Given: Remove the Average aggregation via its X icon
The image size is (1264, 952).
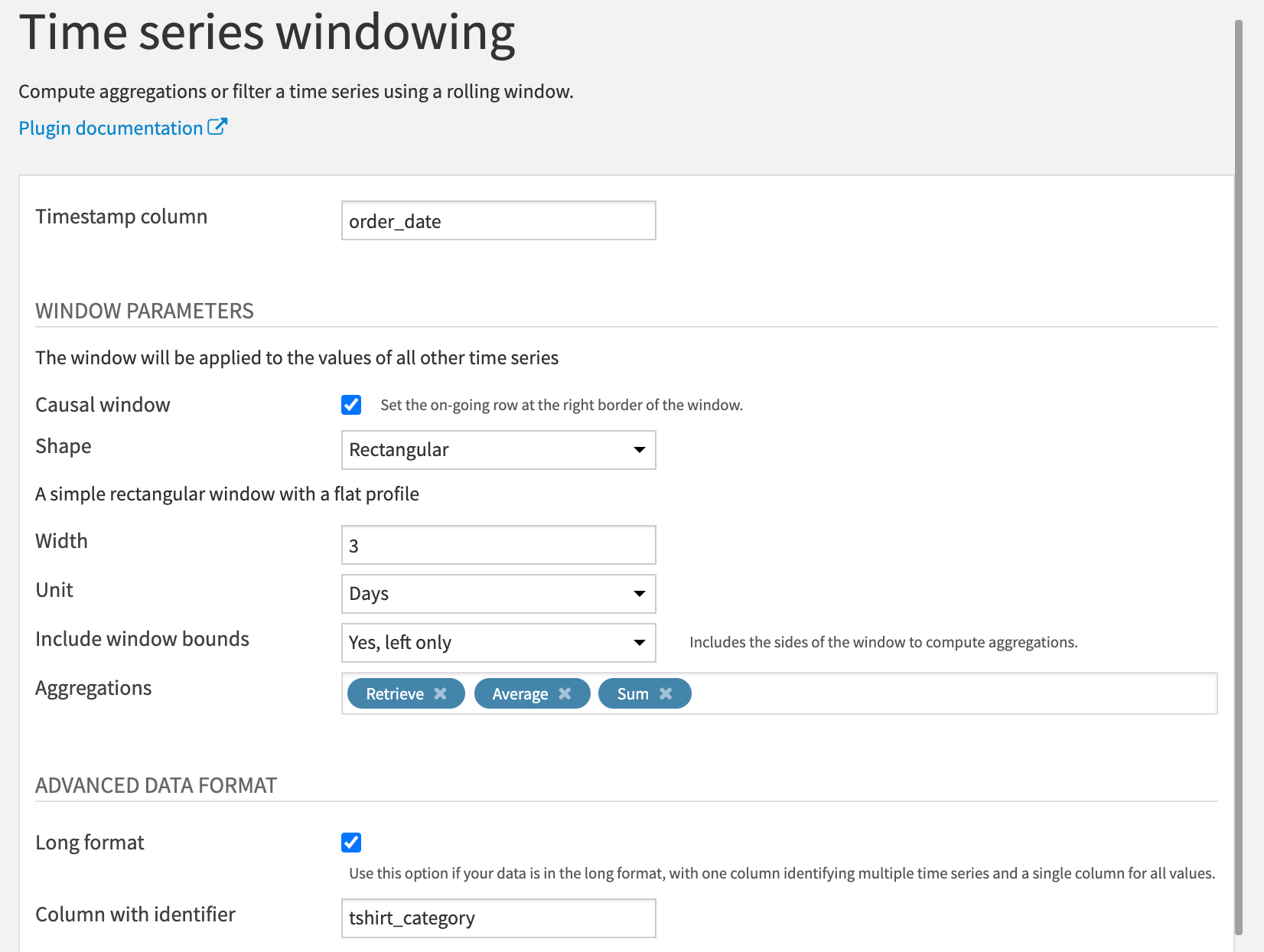Looking at the screenshot, I should point(565,693).
